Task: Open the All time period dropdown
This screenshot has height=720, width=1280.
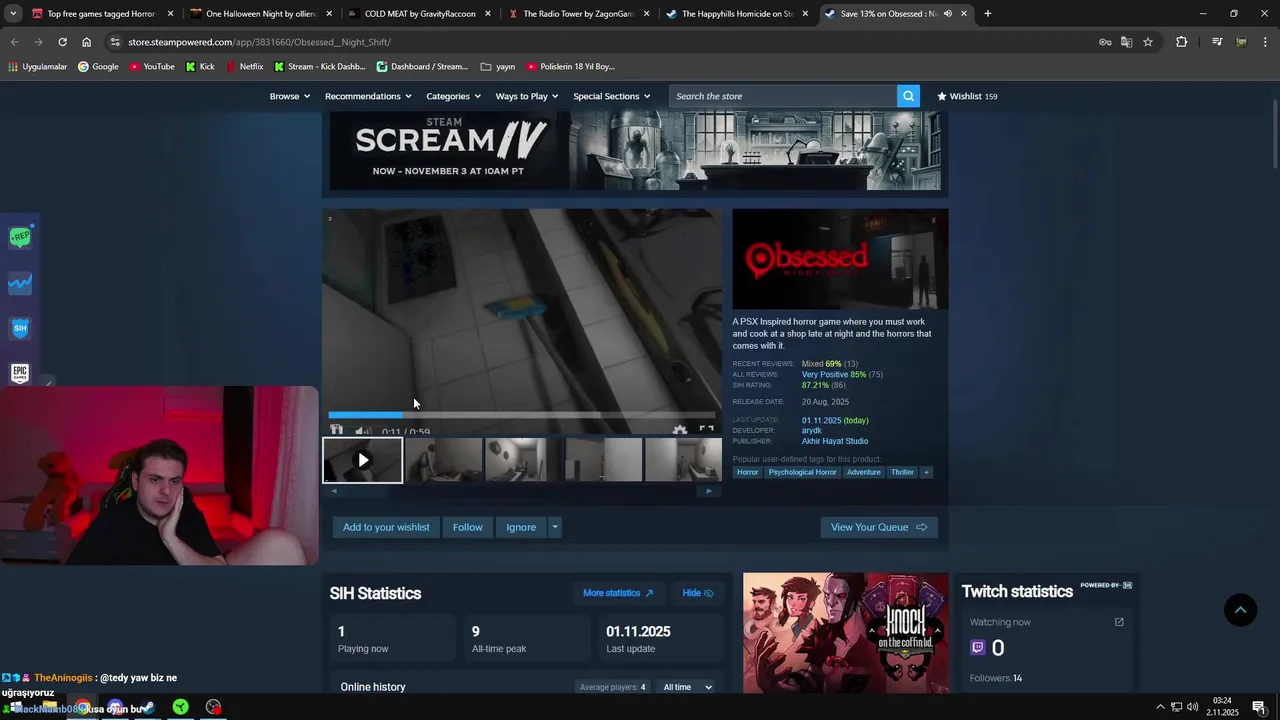Action: 687,687
